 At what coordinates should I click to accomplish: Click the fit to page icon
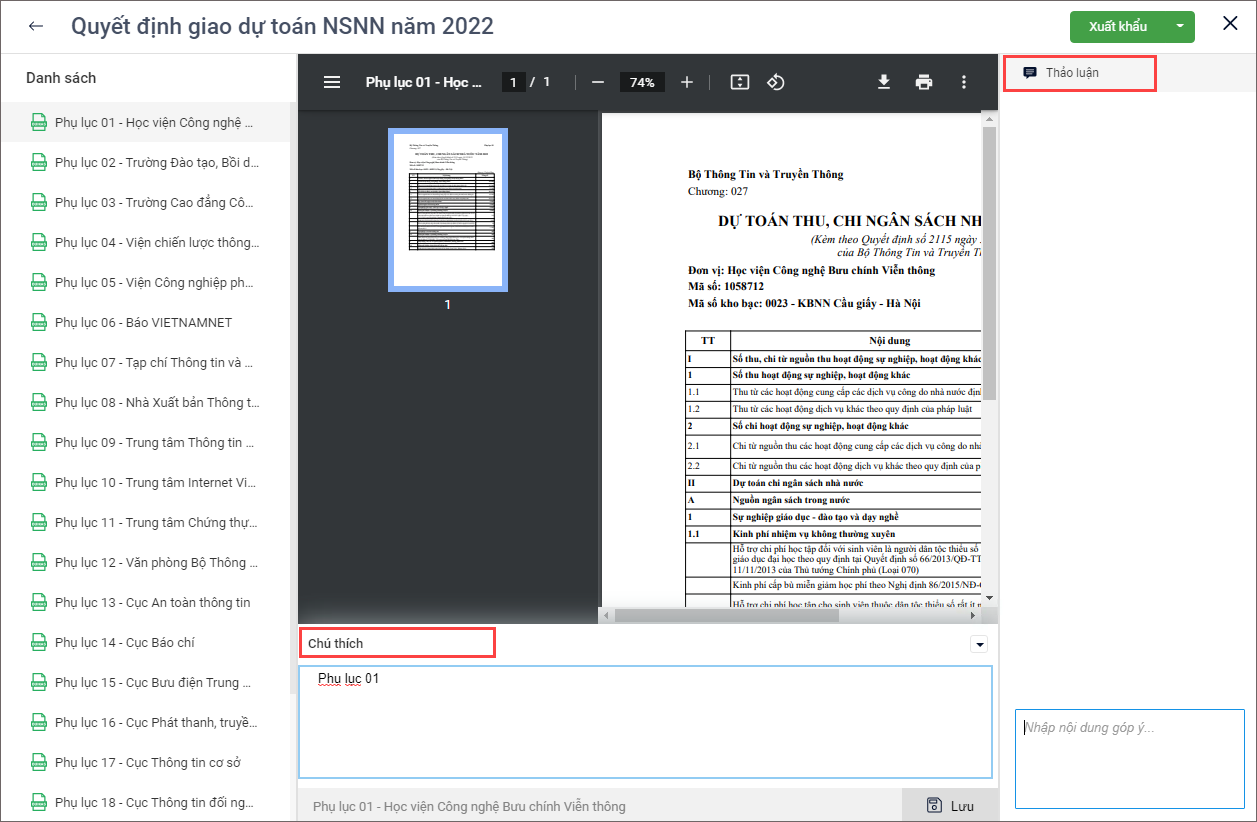click(739, 82)
